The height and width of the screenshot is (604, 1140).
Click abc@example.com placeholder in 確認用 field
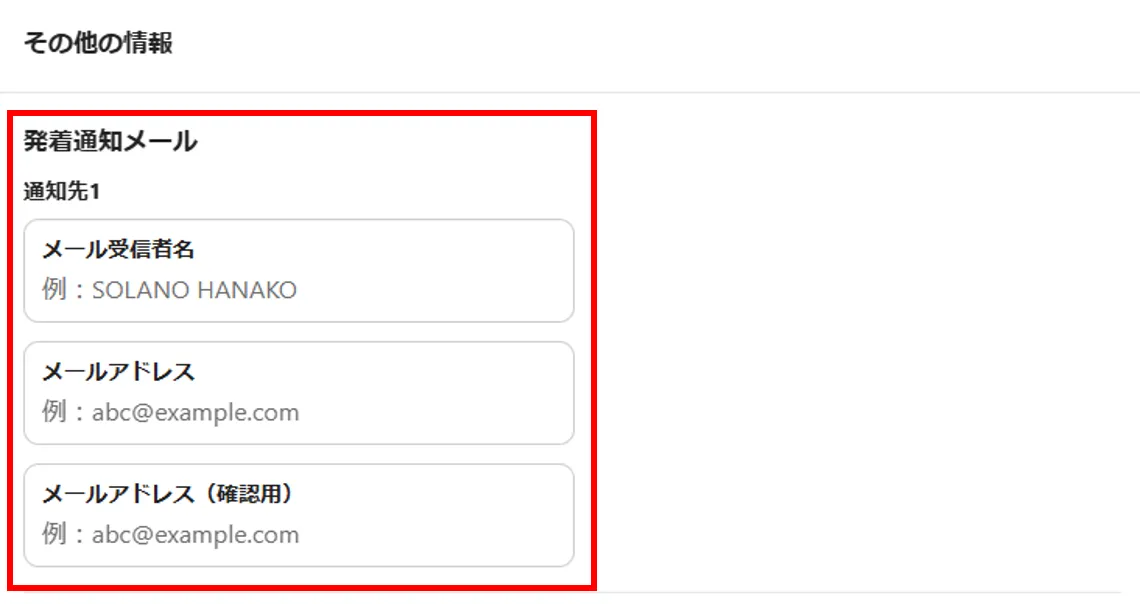click(195, 535)
